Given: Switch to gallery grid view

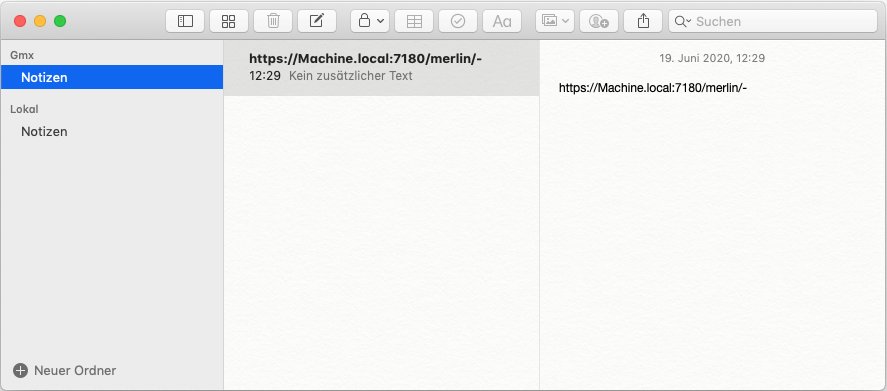Looking at the screenshot, I should (229, 22).
